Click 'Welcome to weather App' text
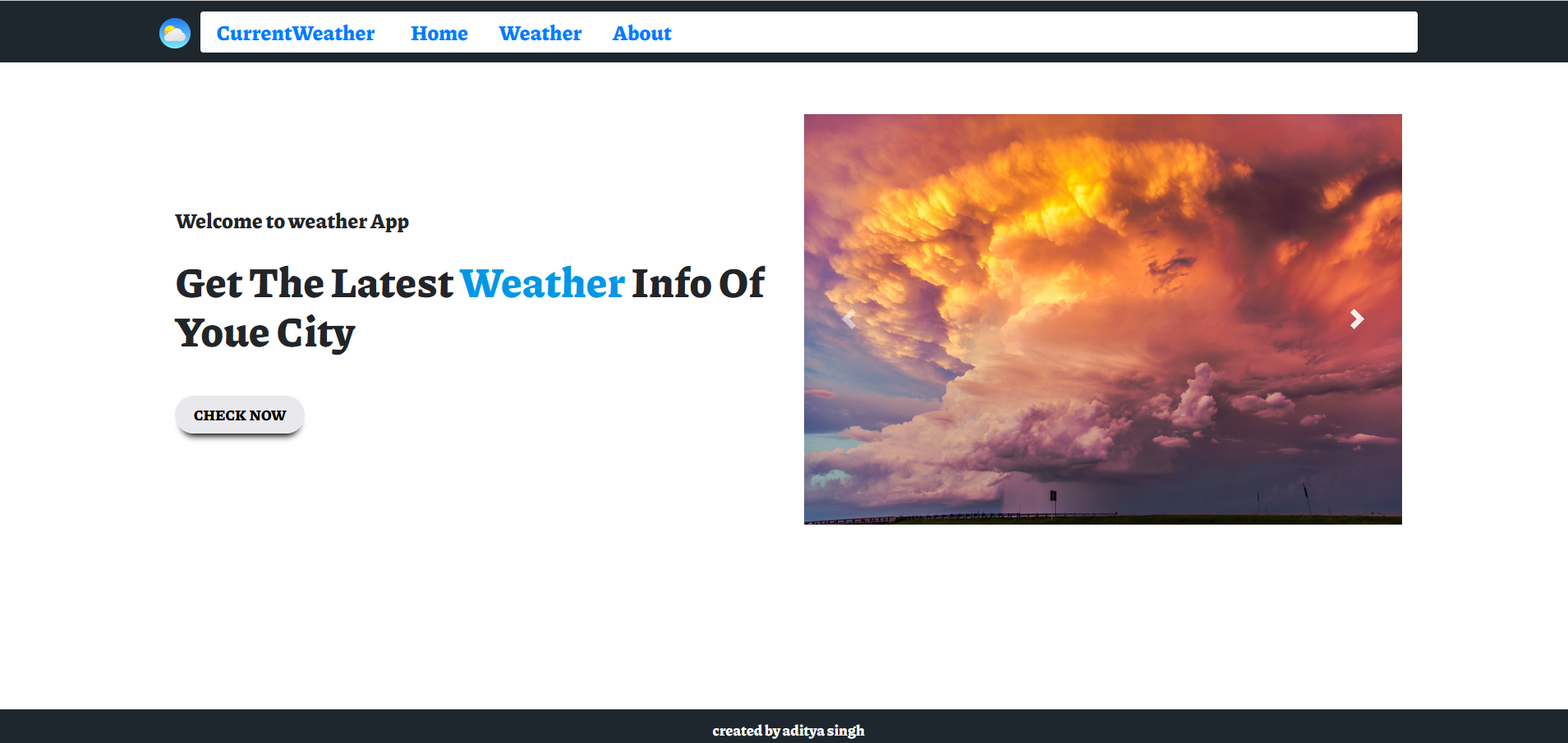Image resolution: width=1568 pixels, height=743 pixels. [292, 221]
